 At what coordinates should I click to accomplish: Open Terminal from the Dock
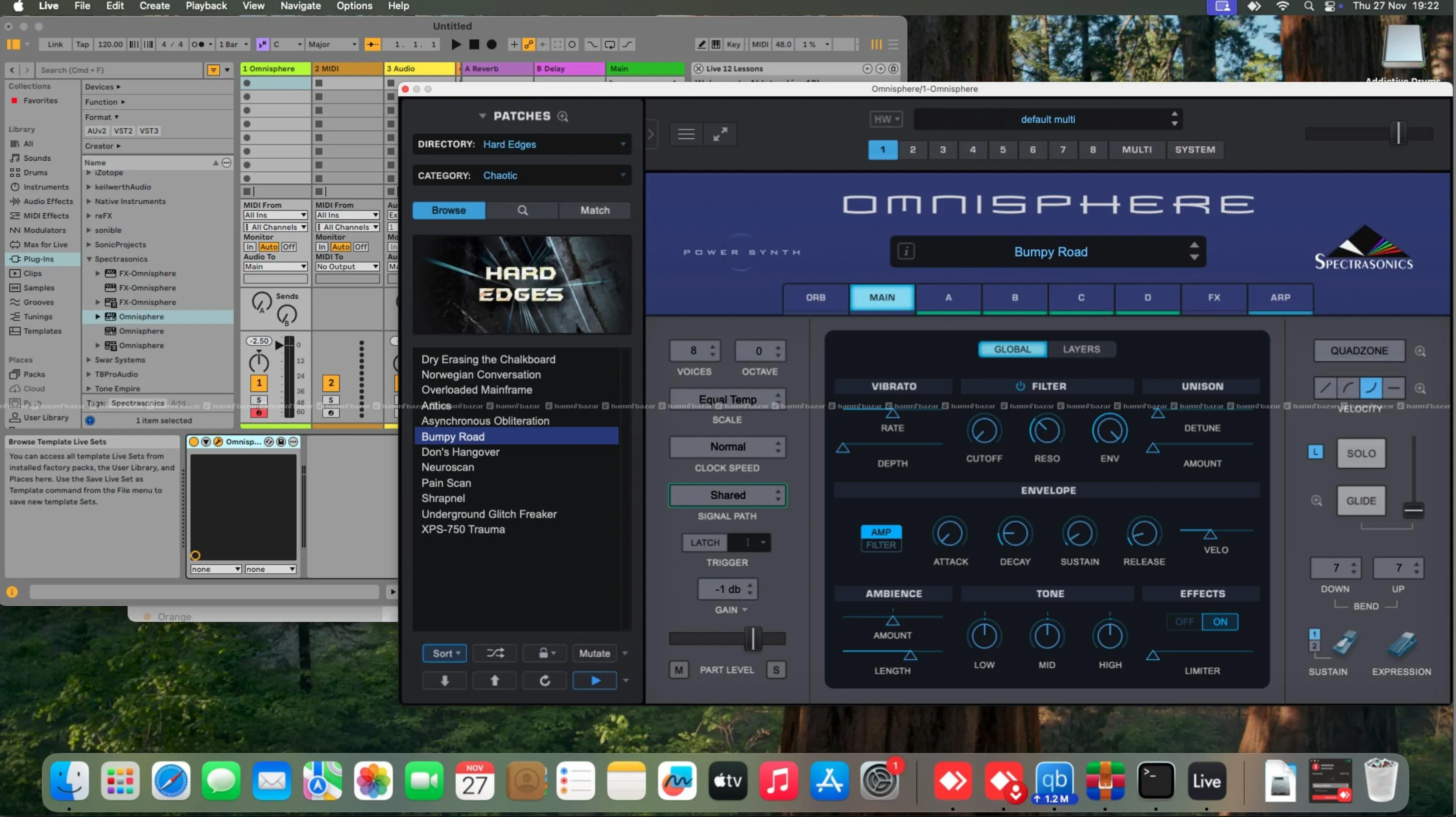coord(1156,781)
